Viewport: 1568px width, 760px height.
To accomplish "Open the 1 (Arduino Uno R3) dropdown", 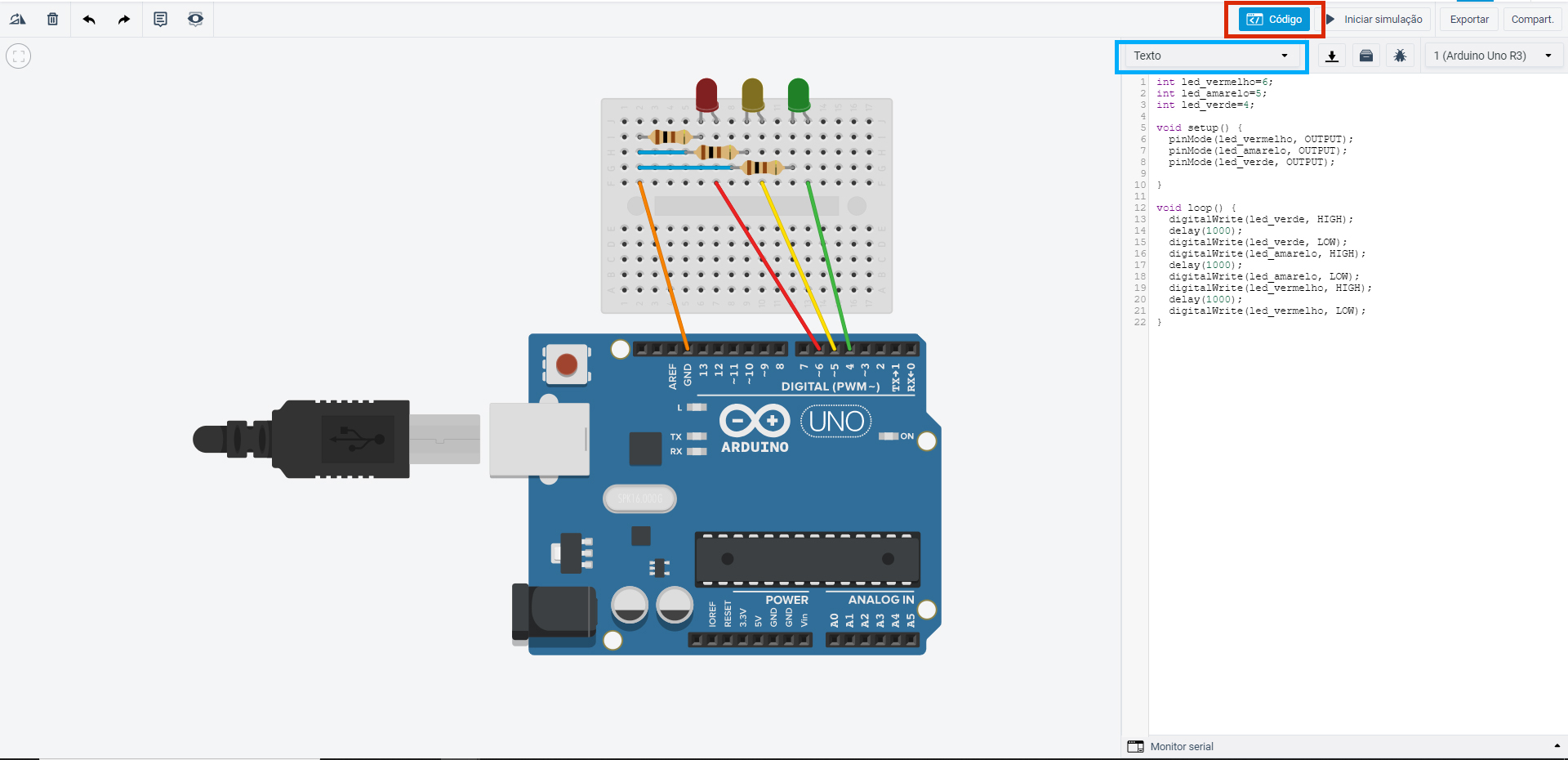I will [x=1493, y=56].
